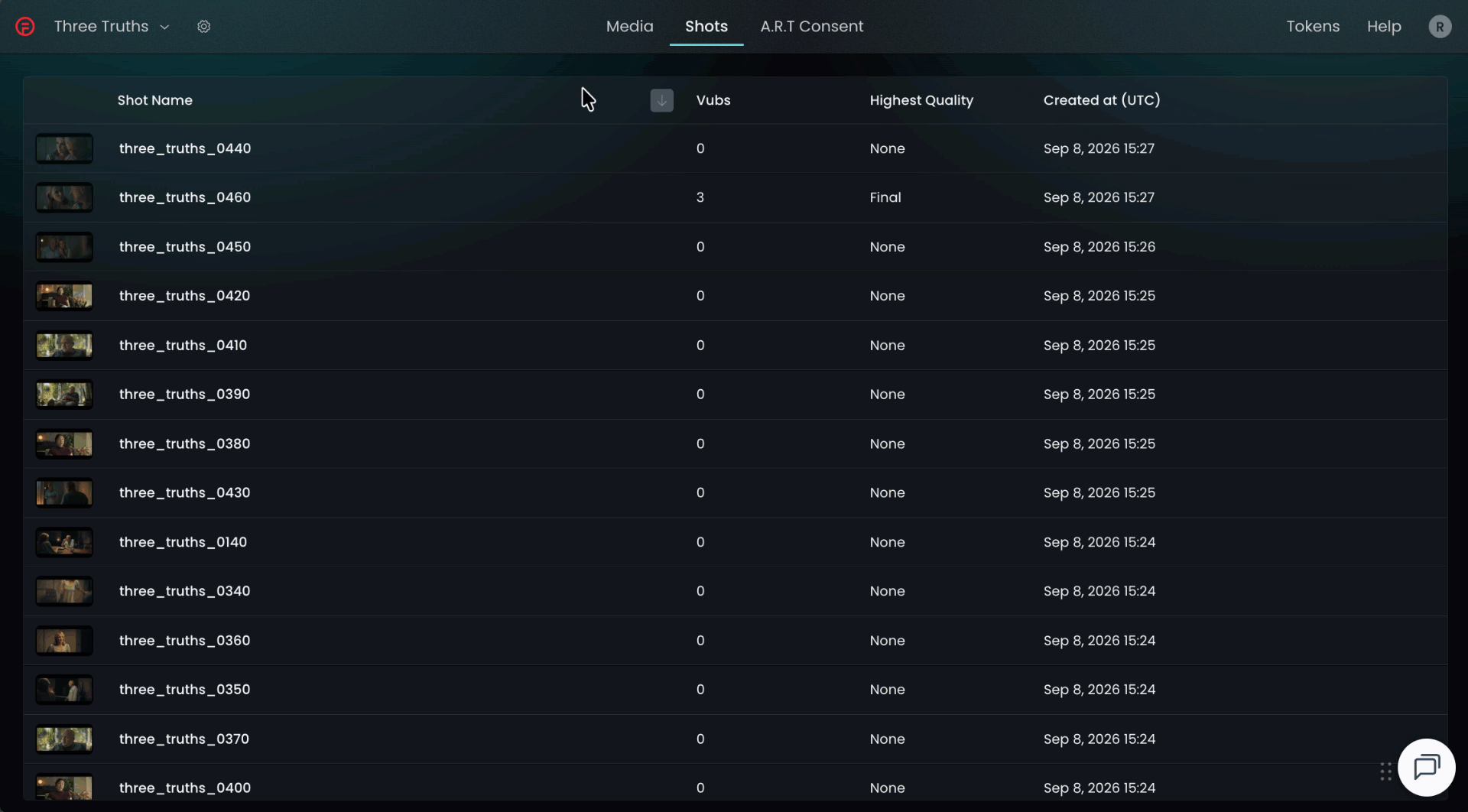Select shot name three_truths_0420

[x=184, y=296]
